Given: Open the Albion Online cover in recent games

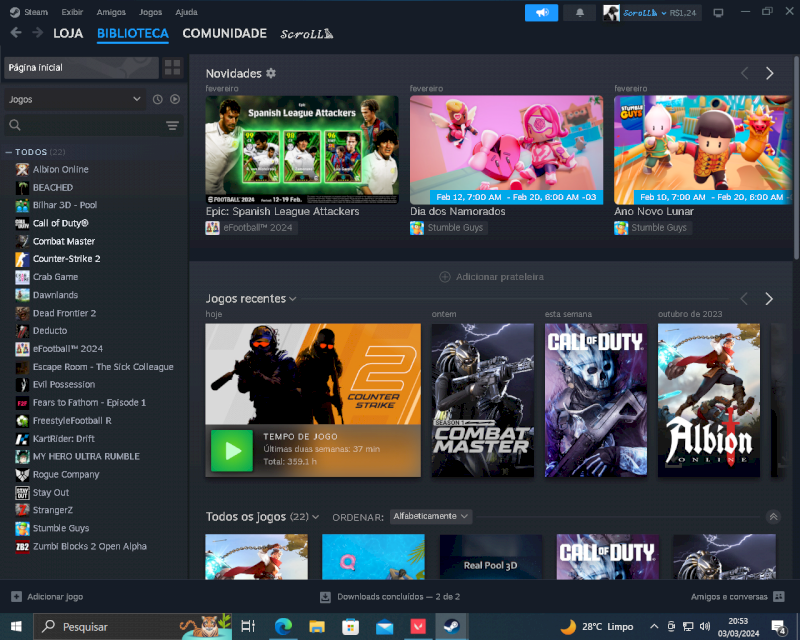Looking at the screenshot, I should coord(708,400).
